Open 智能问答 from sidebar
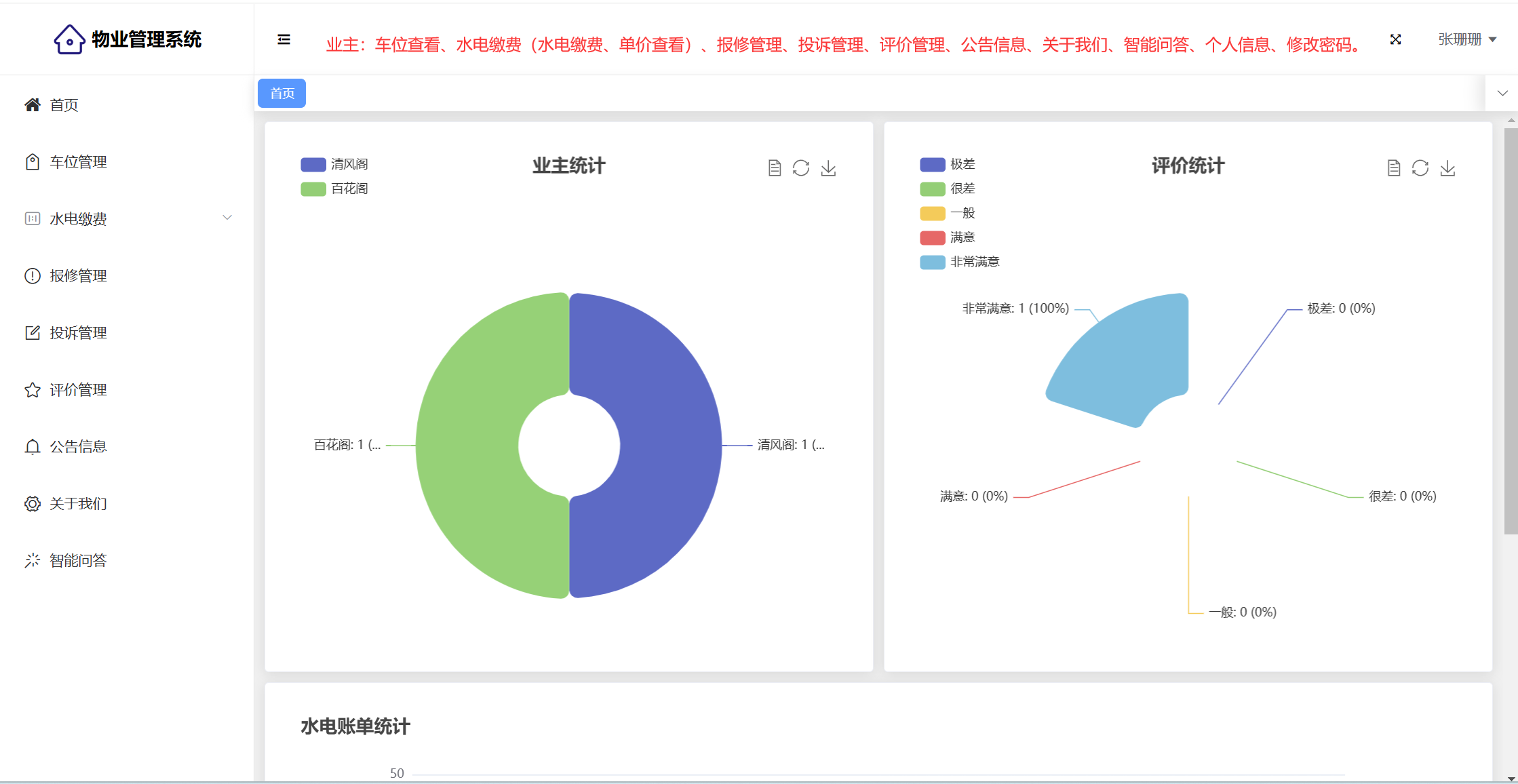This screenshot has width=1518, height=784. 78,560
